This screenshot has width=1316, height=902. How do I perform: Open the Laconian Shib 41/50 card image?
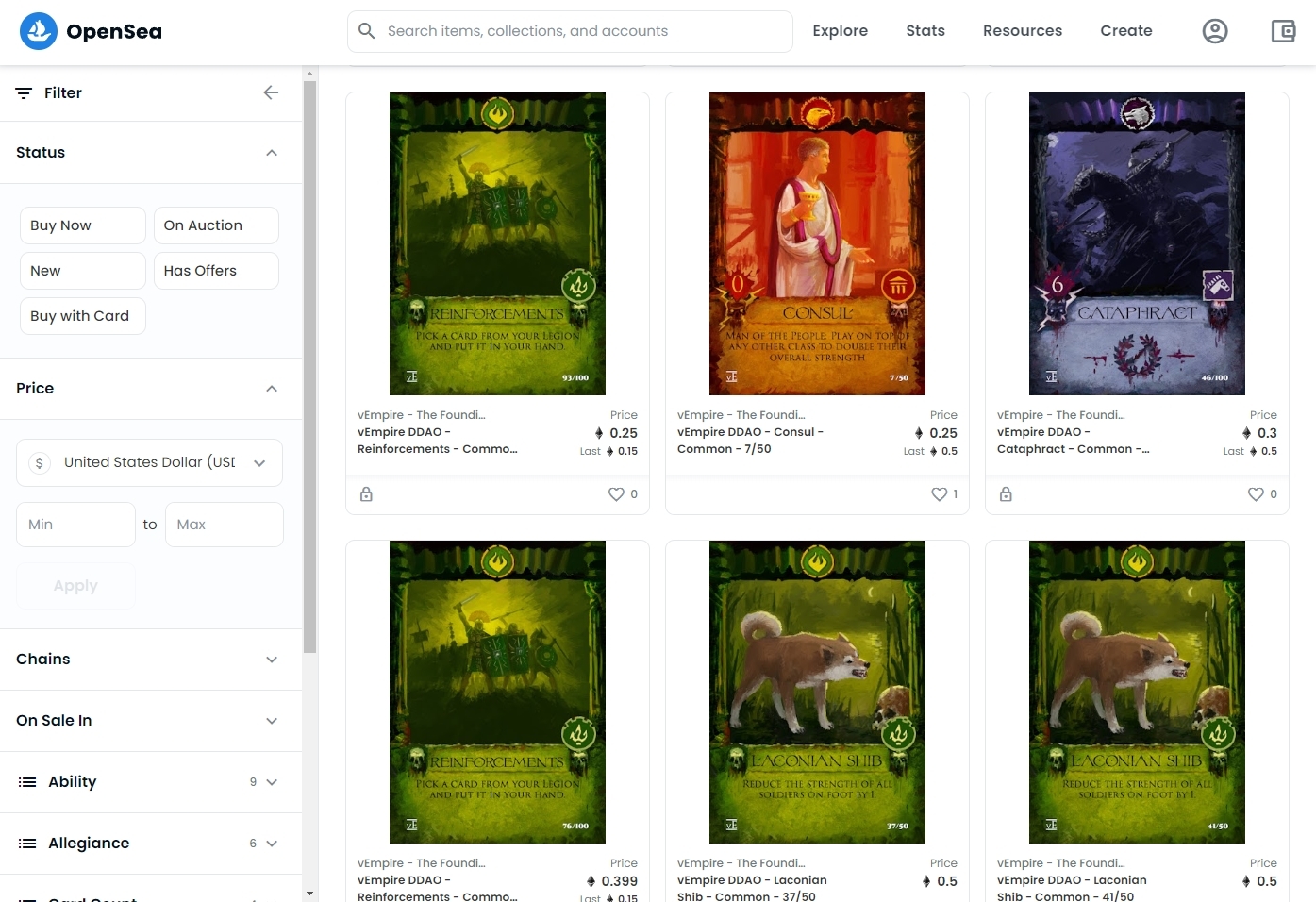[1137, 692]
